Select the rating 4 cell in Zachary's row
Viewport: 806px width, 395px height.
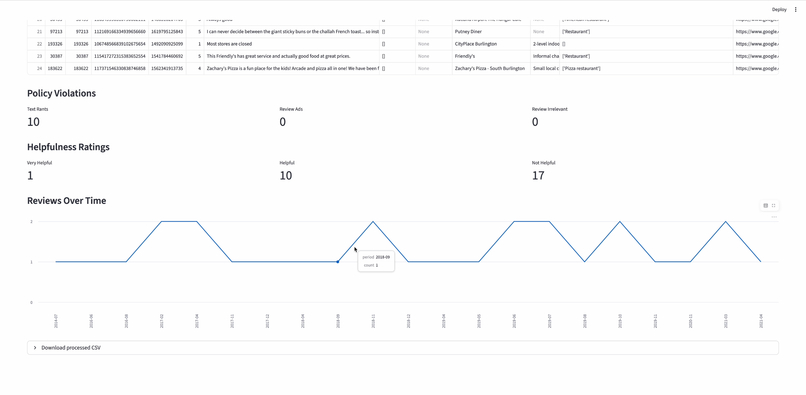coord(195,68)
